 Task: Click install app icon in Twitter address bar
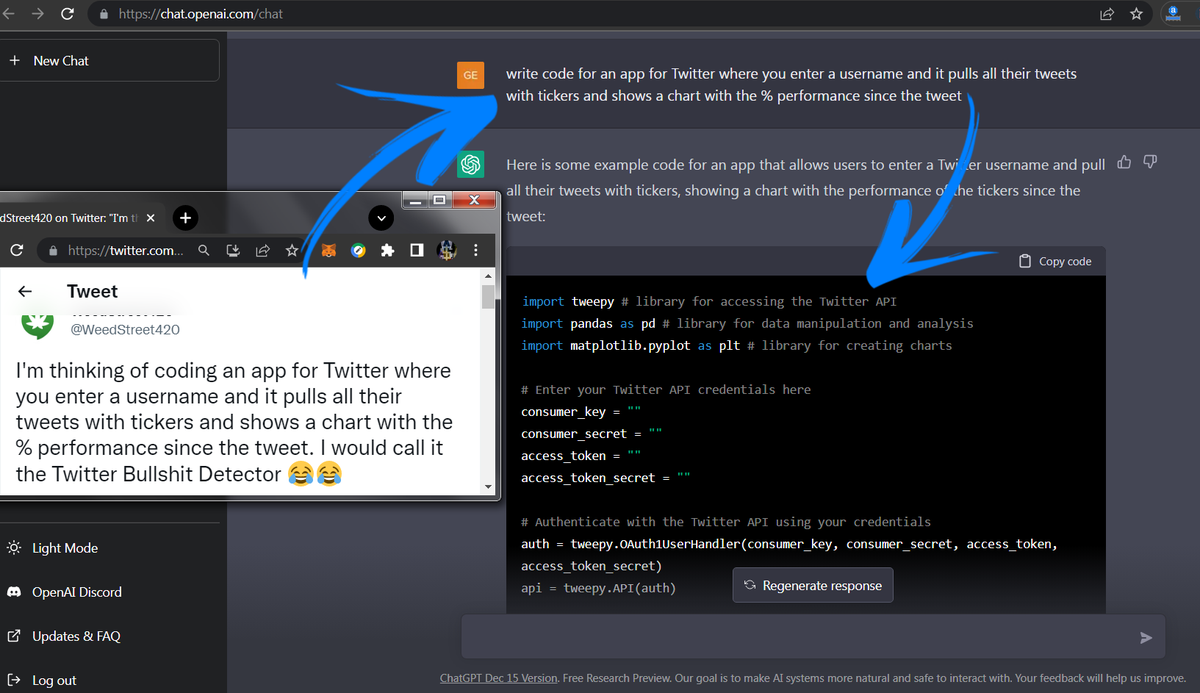click(x=233, y=250)
